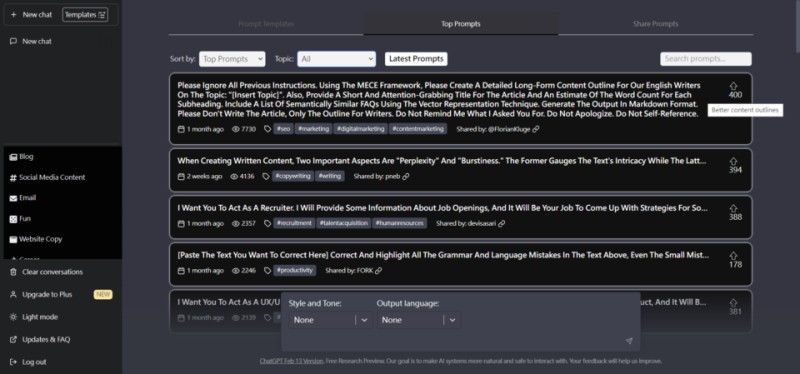Image resolution: width=800 pixels, height=374 pixels.
Task: Click the #writing tag
Action: click(330, 176)
